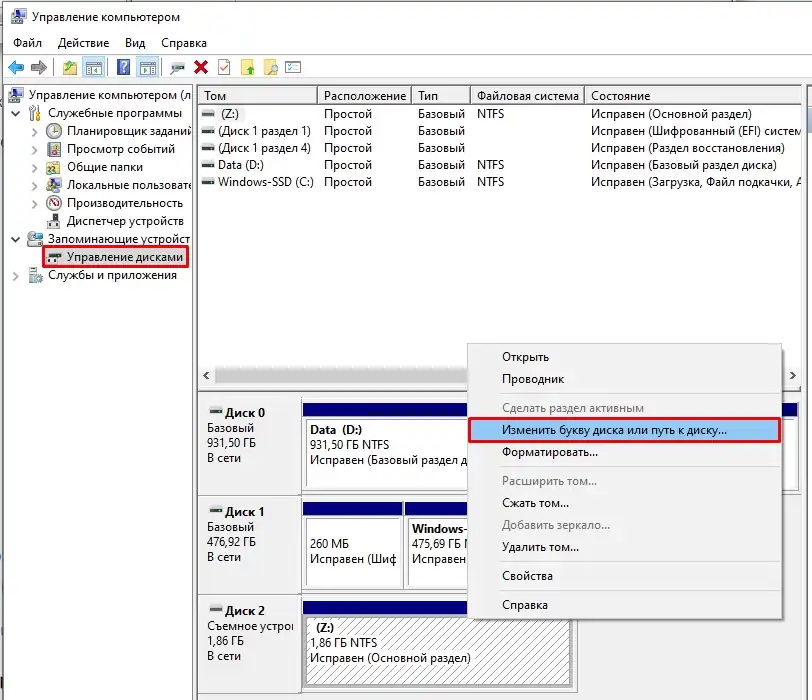Click the checklist settings icon in toolbar
Screen dimensions: 812x700
pos(293,68)
